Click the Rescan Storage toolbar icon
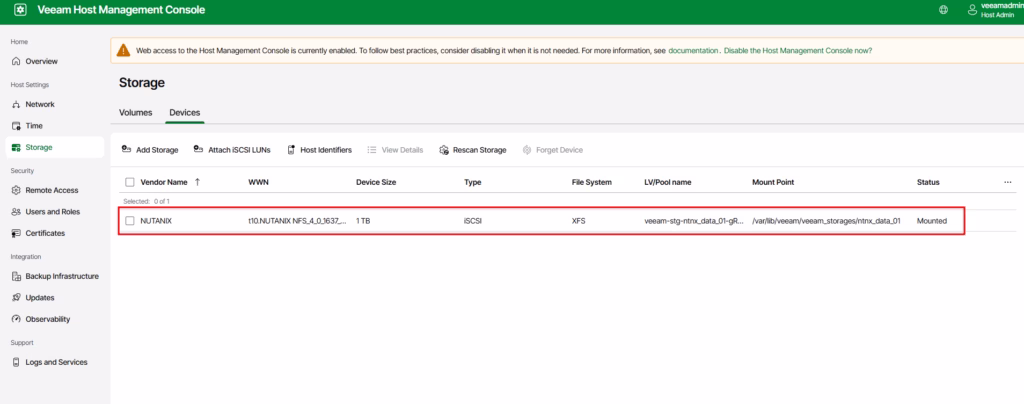 tap(444, 149)
